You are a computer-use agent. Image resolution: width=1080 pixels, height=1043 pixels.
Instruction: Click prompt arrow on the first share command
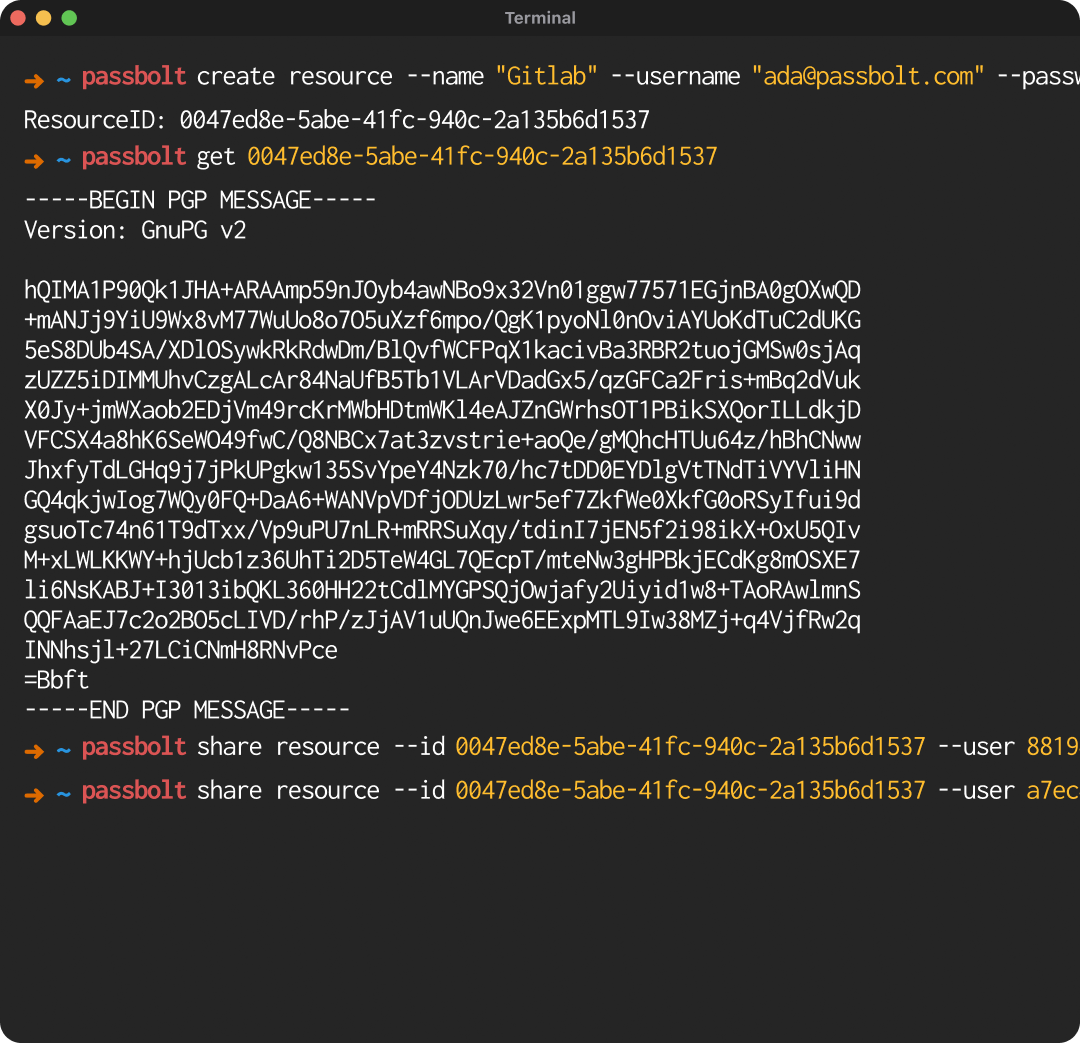tap(34, 748)
